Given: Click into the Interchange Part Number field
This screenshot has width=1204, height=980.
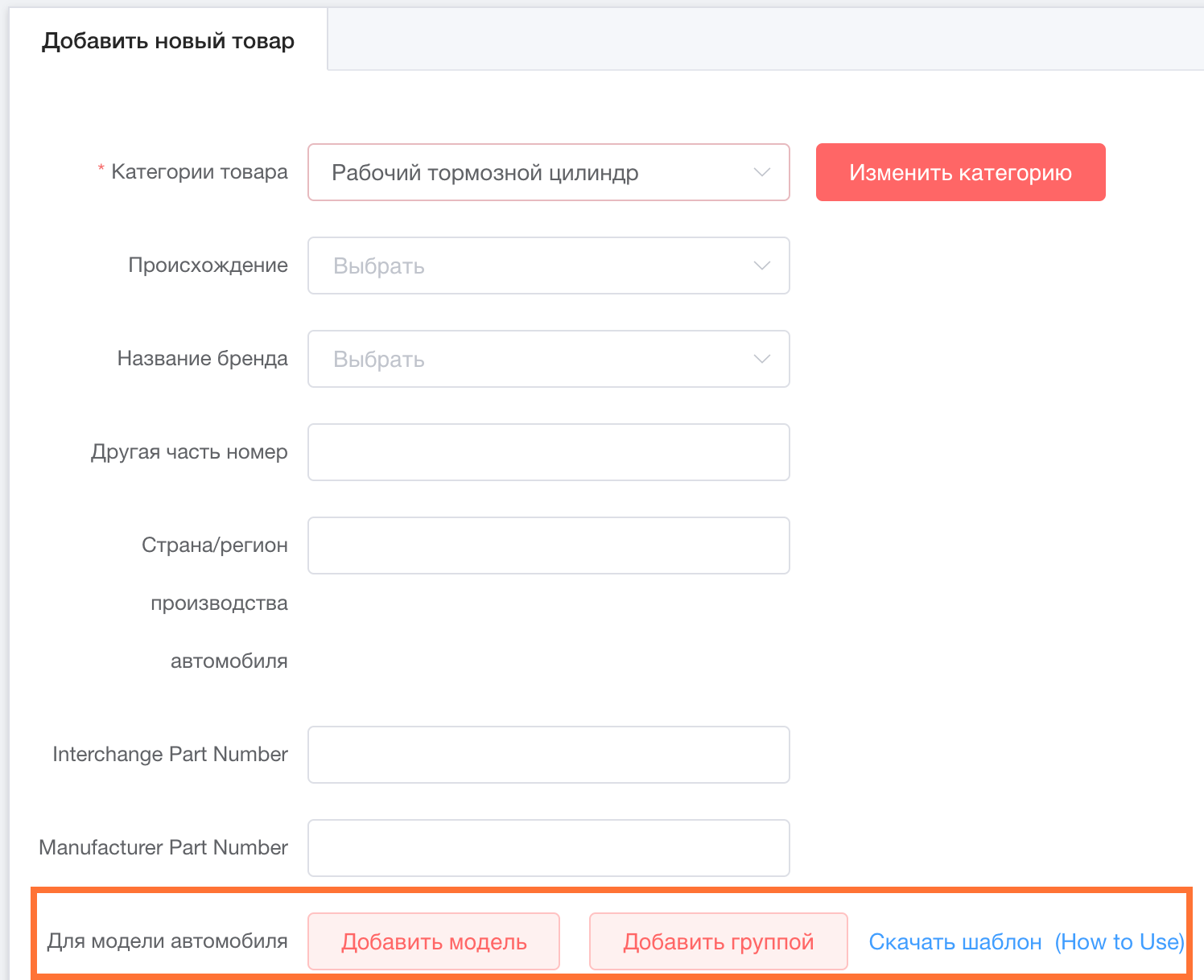Looking at the screenshot, I should pyautogui.click(x=548, y=755).
